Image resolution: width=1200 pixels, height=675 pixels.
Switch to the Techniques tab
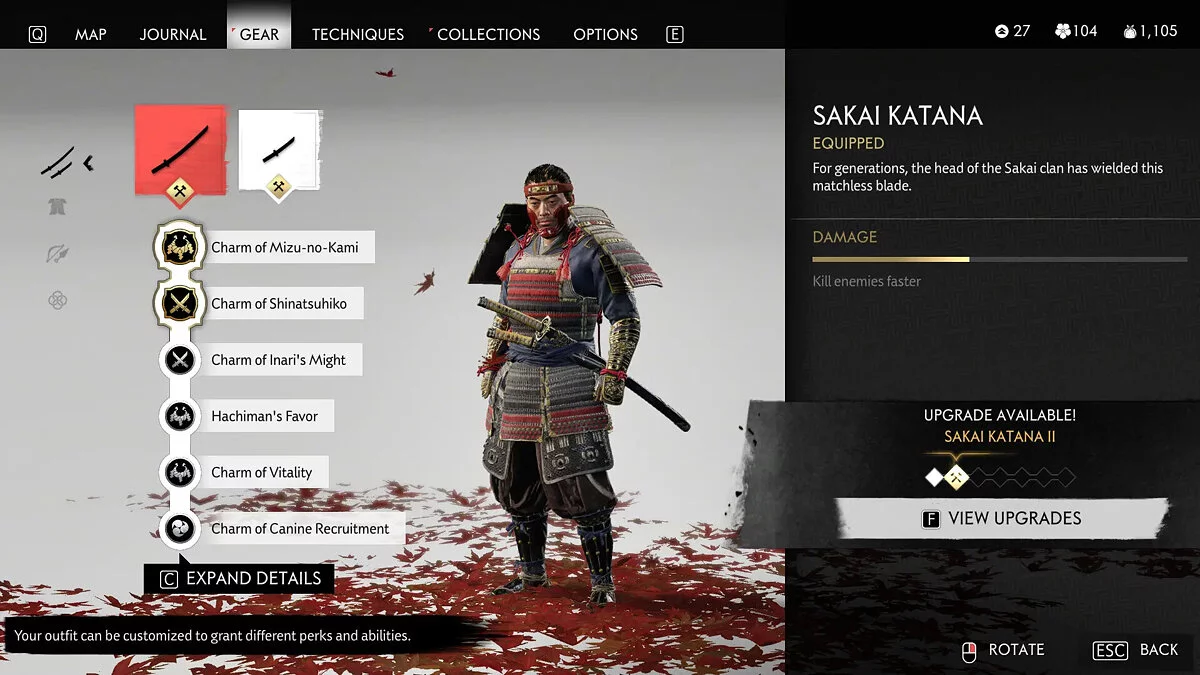[358, 34]
